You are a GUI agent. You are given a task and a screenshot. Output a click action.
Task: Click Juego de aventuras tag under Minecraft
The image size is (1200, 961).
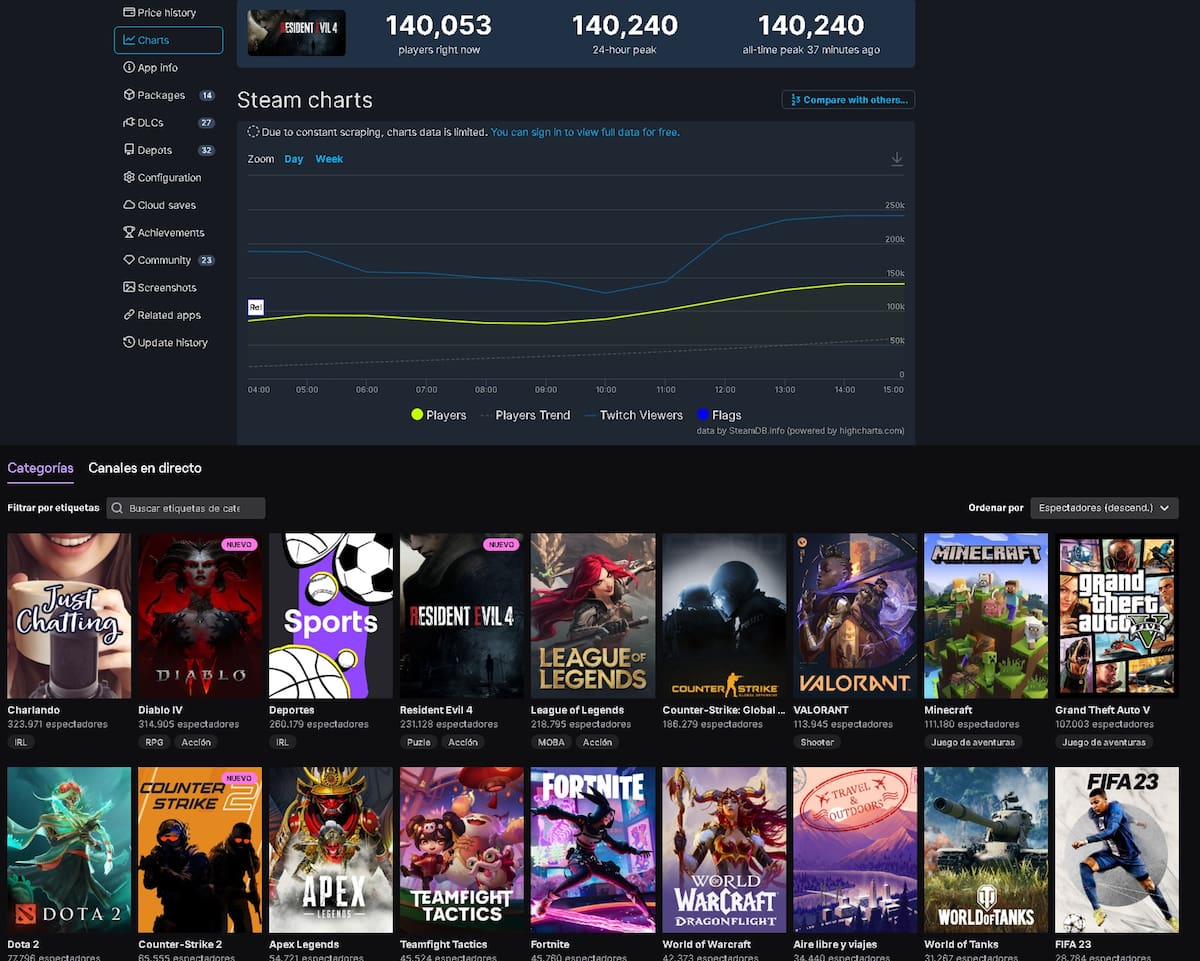[973, 742]
